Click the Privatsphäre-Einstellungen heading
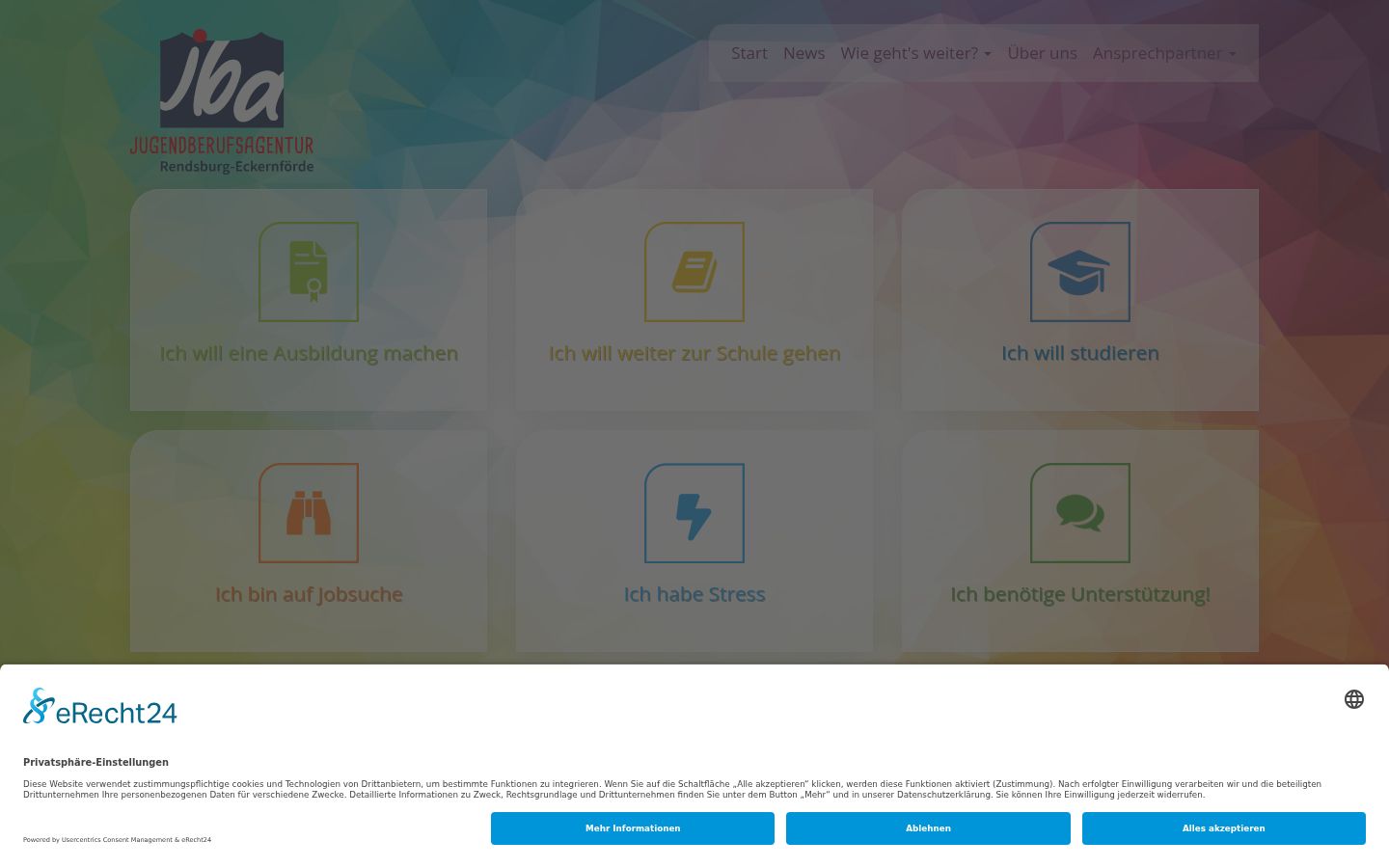Screen dimensions: 1389x868 click(x=95, y=762)
